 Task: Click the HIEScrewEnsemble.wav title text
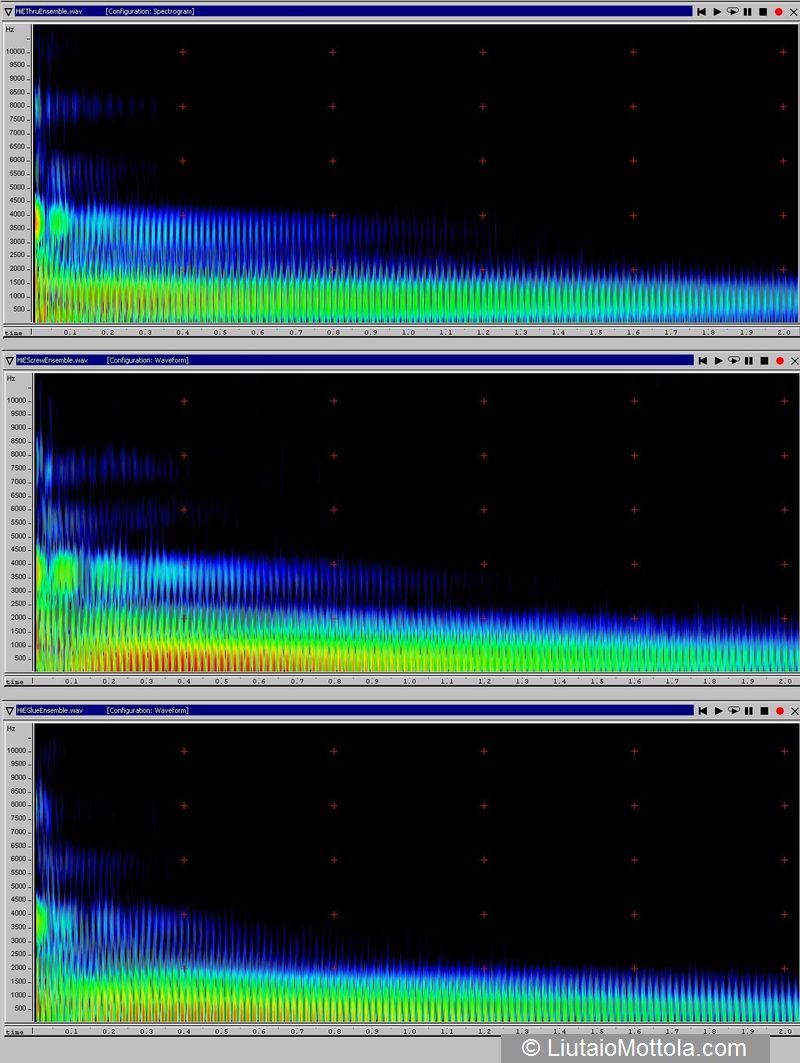[x=52, y=361]
